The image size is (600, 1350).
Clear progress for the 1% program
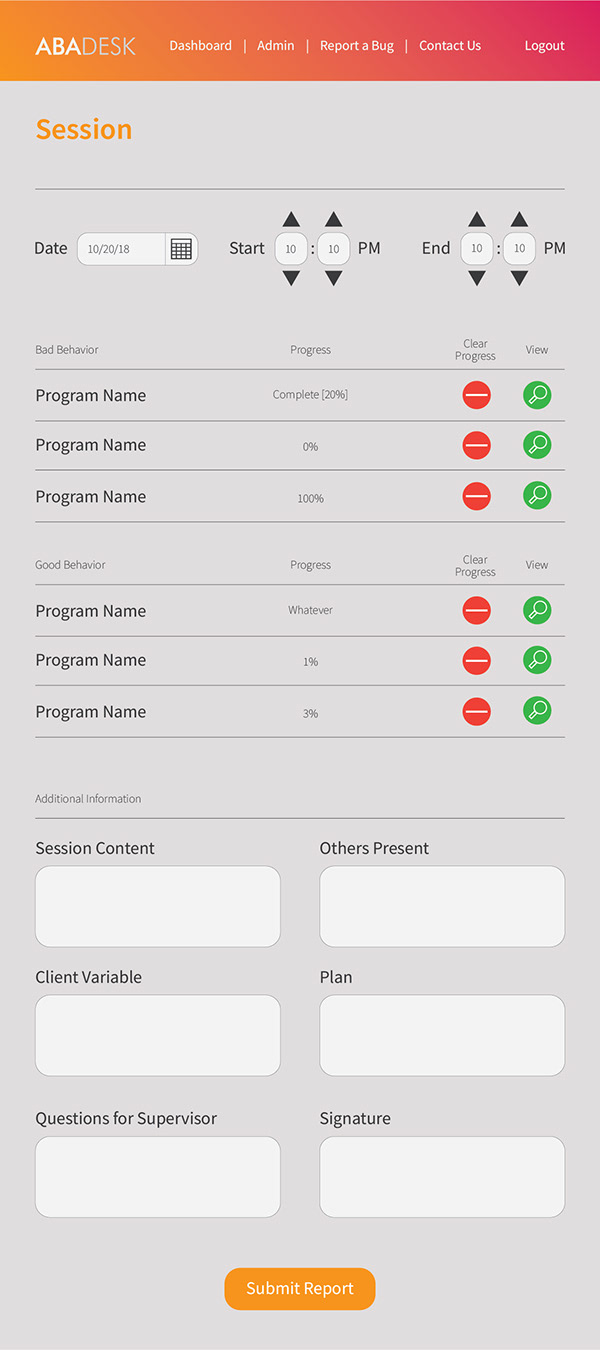pos(476,660)
